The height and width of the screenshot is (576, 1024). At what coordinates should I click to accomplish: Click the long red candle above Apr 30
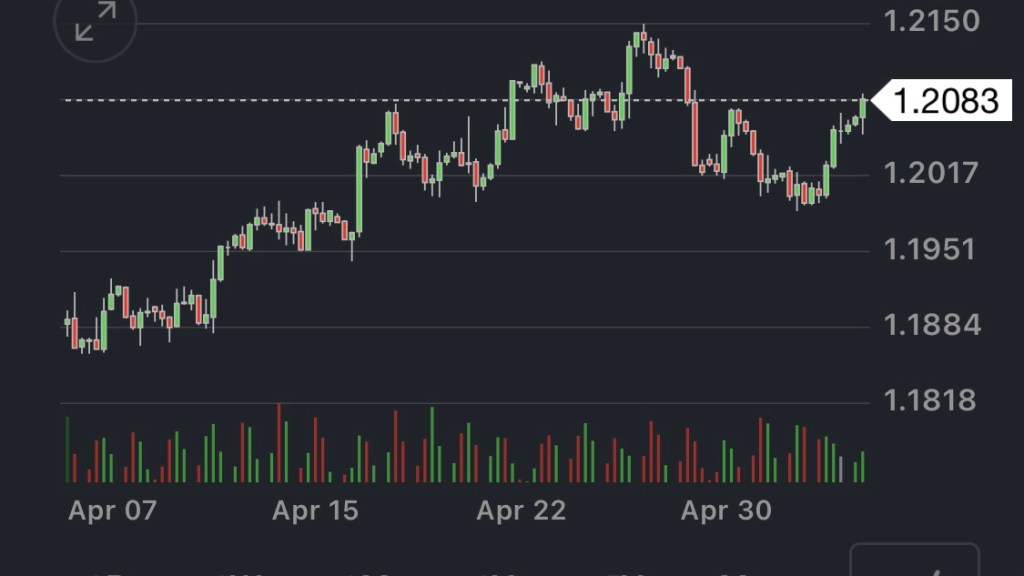pyautogui.click(x=695, y=134)
